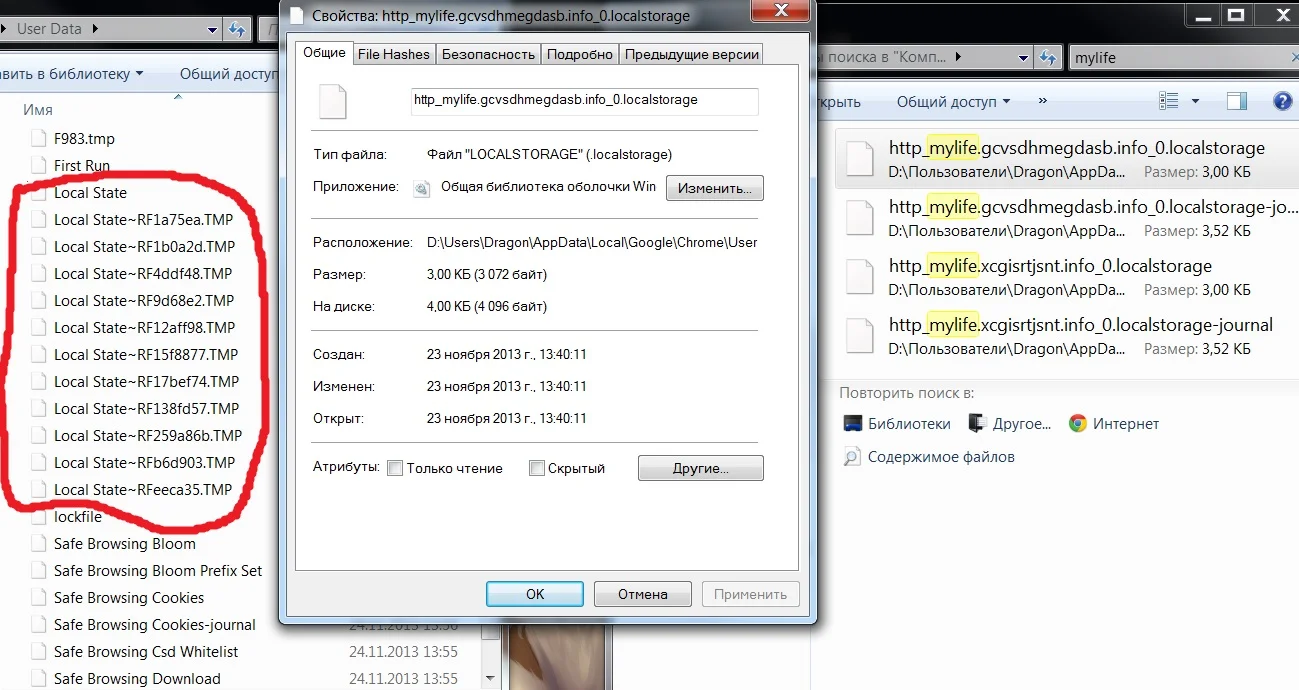
Task: Open the Help icon
Action: (1282, 101)
